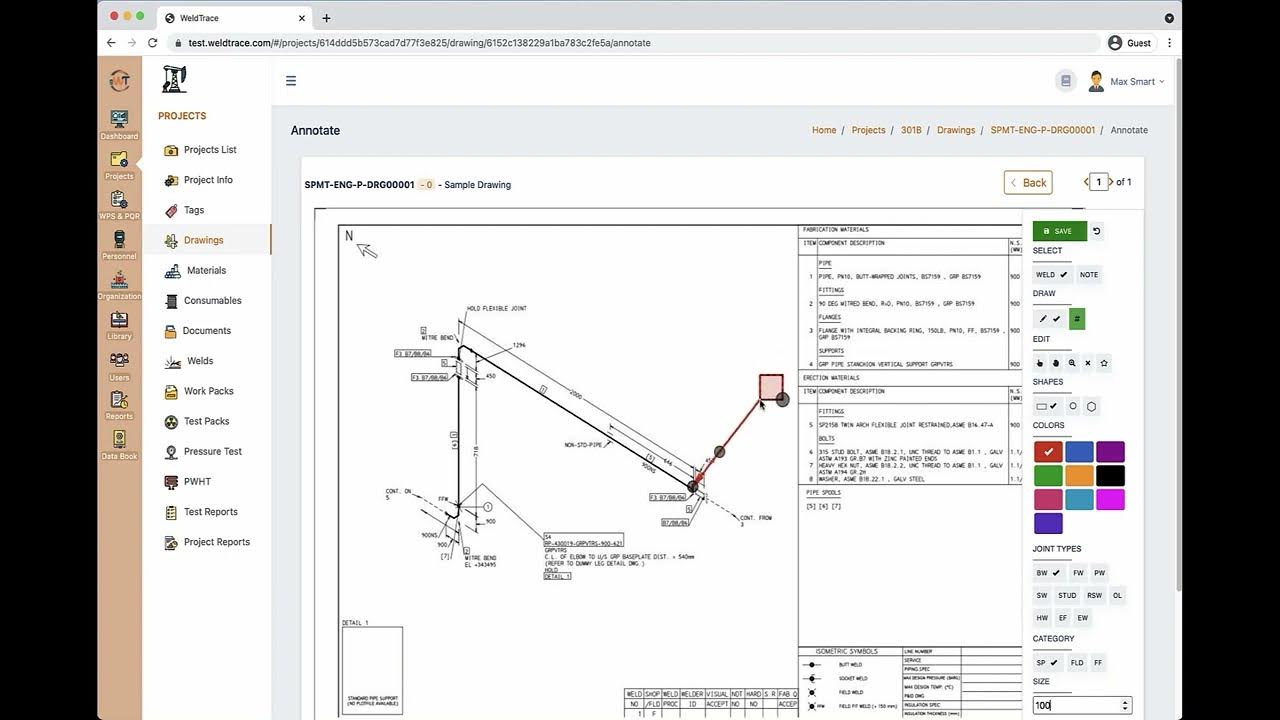
Task: Select the grab hand edit tool
Action: (1056, 363)
